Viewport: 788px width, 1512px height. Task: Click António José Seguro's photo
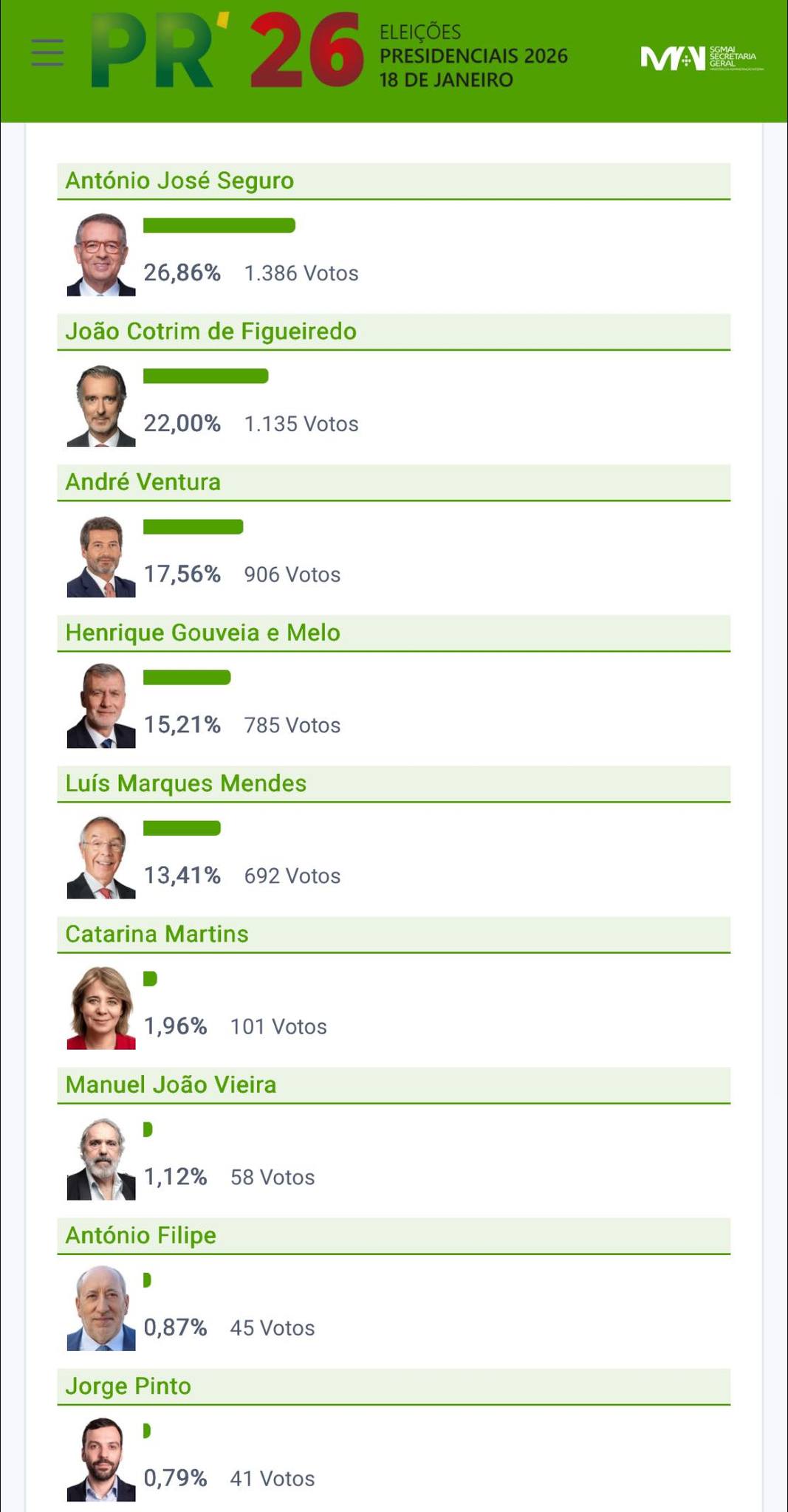point(101,255)
